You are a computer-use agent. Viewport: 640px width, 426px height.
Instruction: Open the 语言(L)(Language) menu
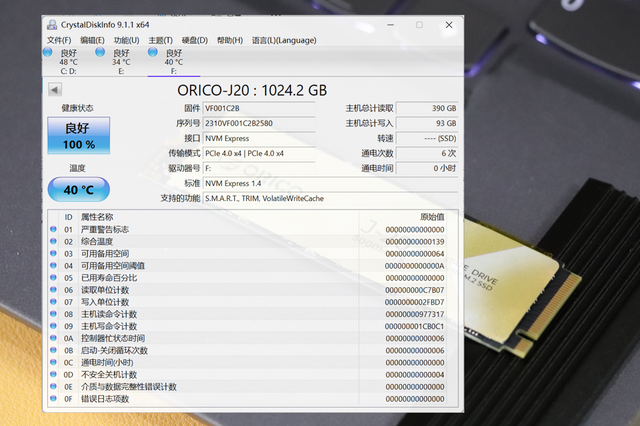[284, 40]
